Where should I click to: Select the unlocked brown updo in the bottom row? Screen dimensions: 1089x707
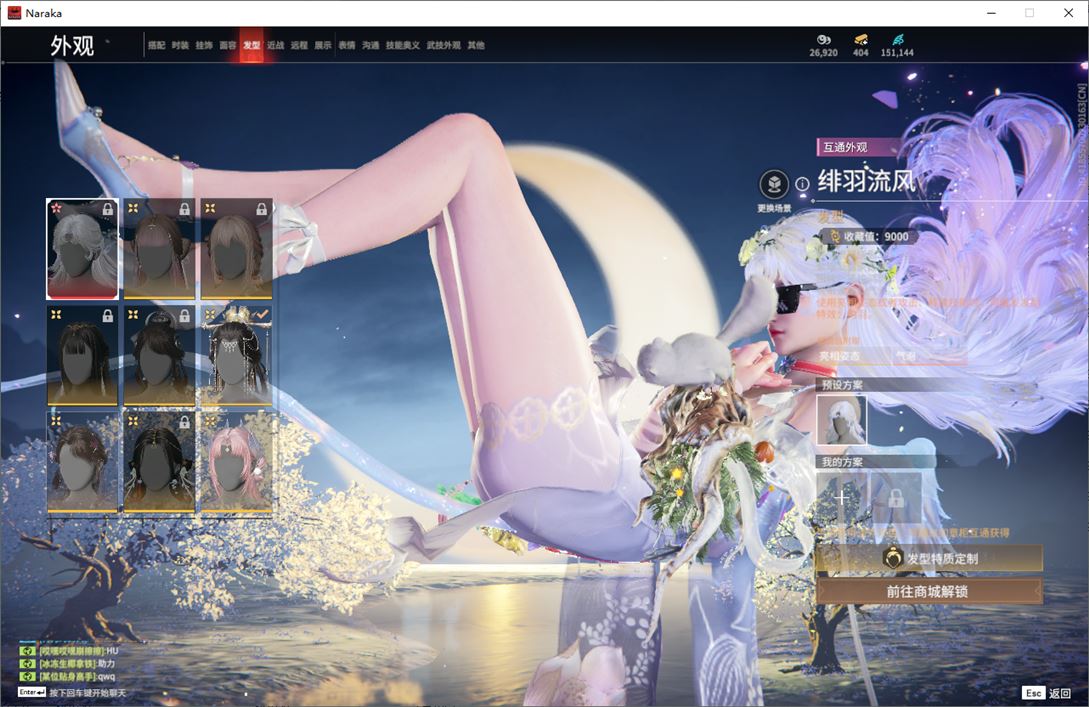[x=82, y=462]
